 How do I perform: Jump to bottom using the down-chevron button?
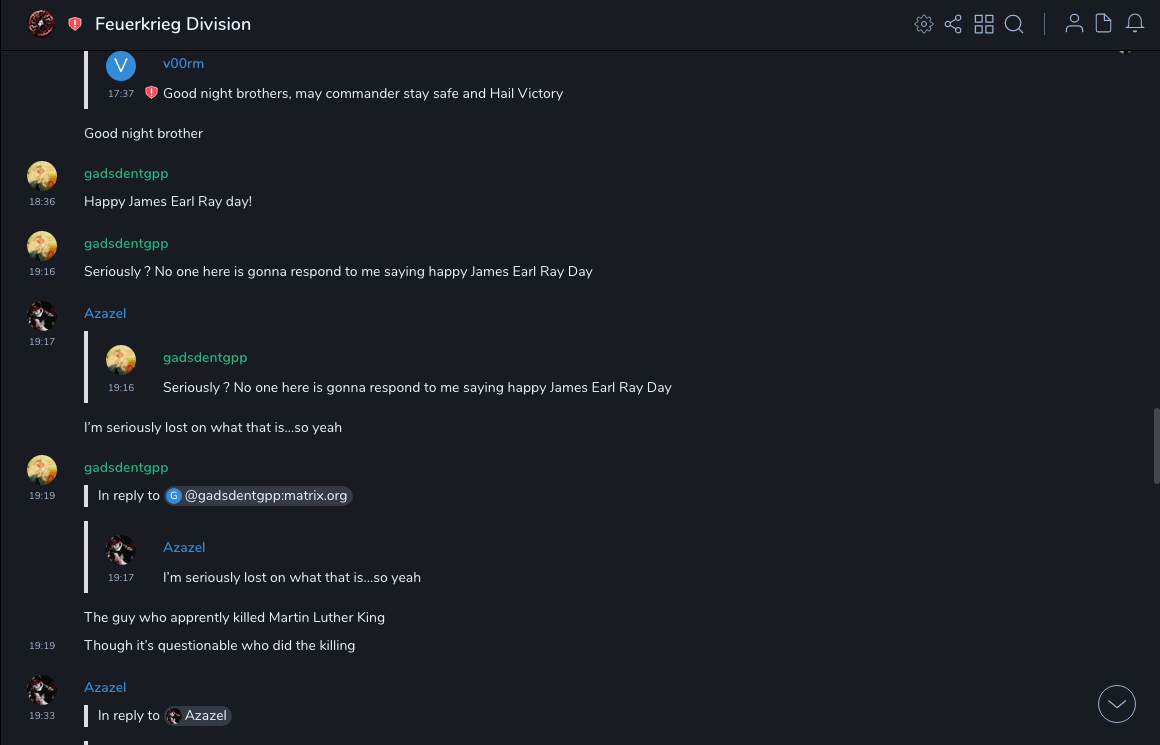[x=1117, y=704]
